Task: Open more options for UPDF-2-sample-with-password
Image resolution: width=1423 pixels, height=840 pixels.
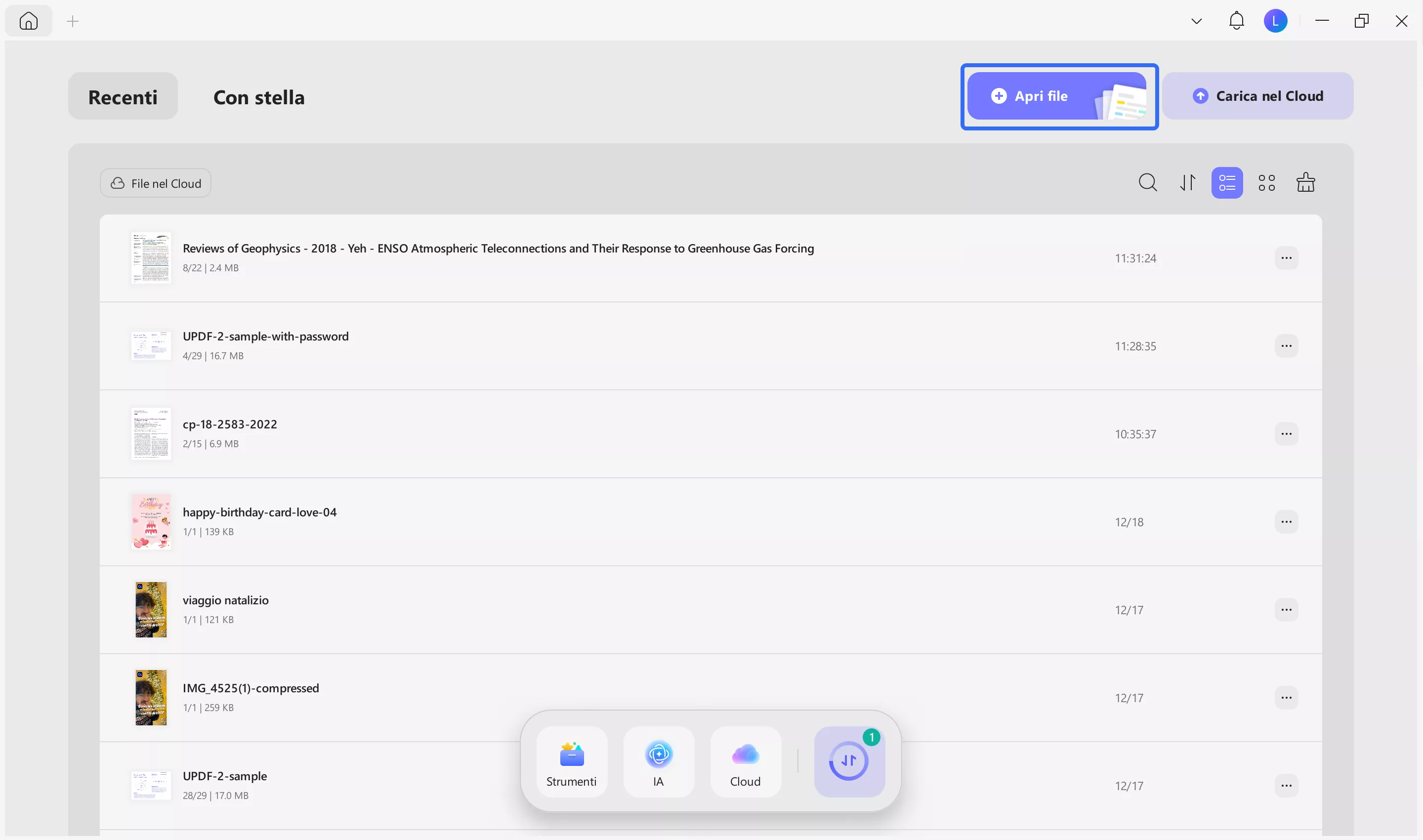Action: [1286, 346]
